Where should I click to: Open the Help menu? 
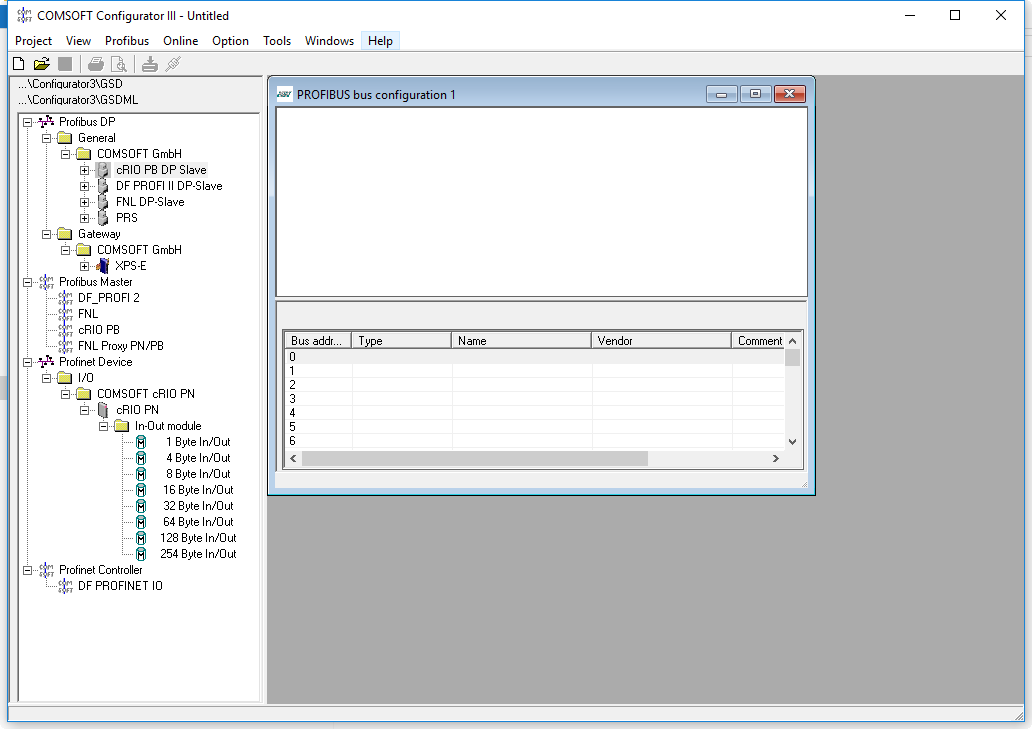point(380,41)
